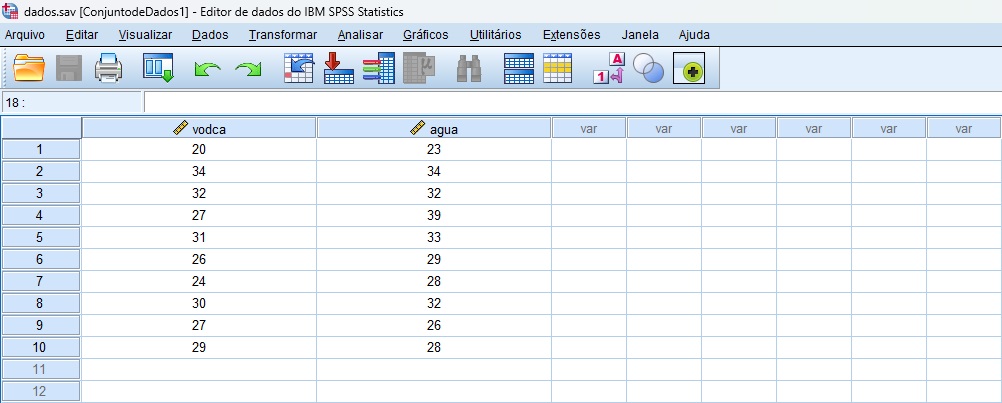1002x403 pixels.
Task: Click the SPSS application icon in title bar
Action: click(10, 11)
